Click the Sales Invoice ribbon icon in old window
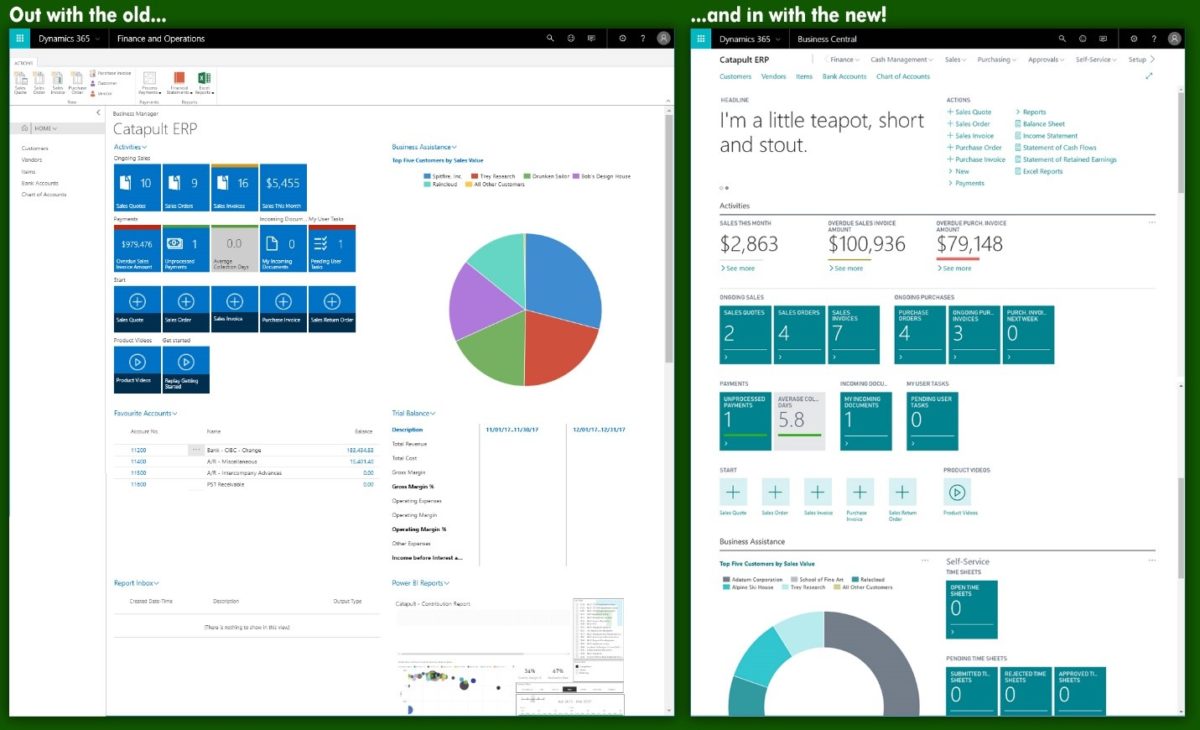The width and height of the screenshot is (1200, 730). 58,83
